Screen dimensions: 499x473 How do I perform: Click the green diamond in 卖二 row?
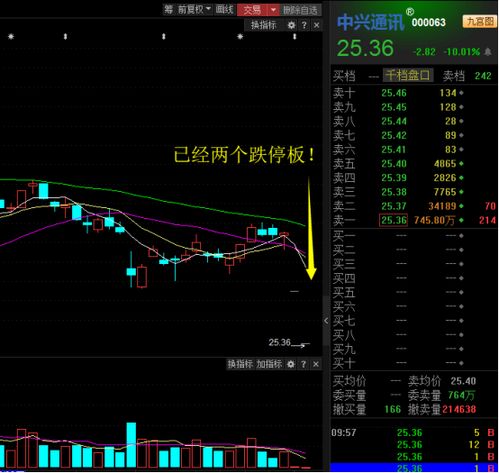pos(461,206)
